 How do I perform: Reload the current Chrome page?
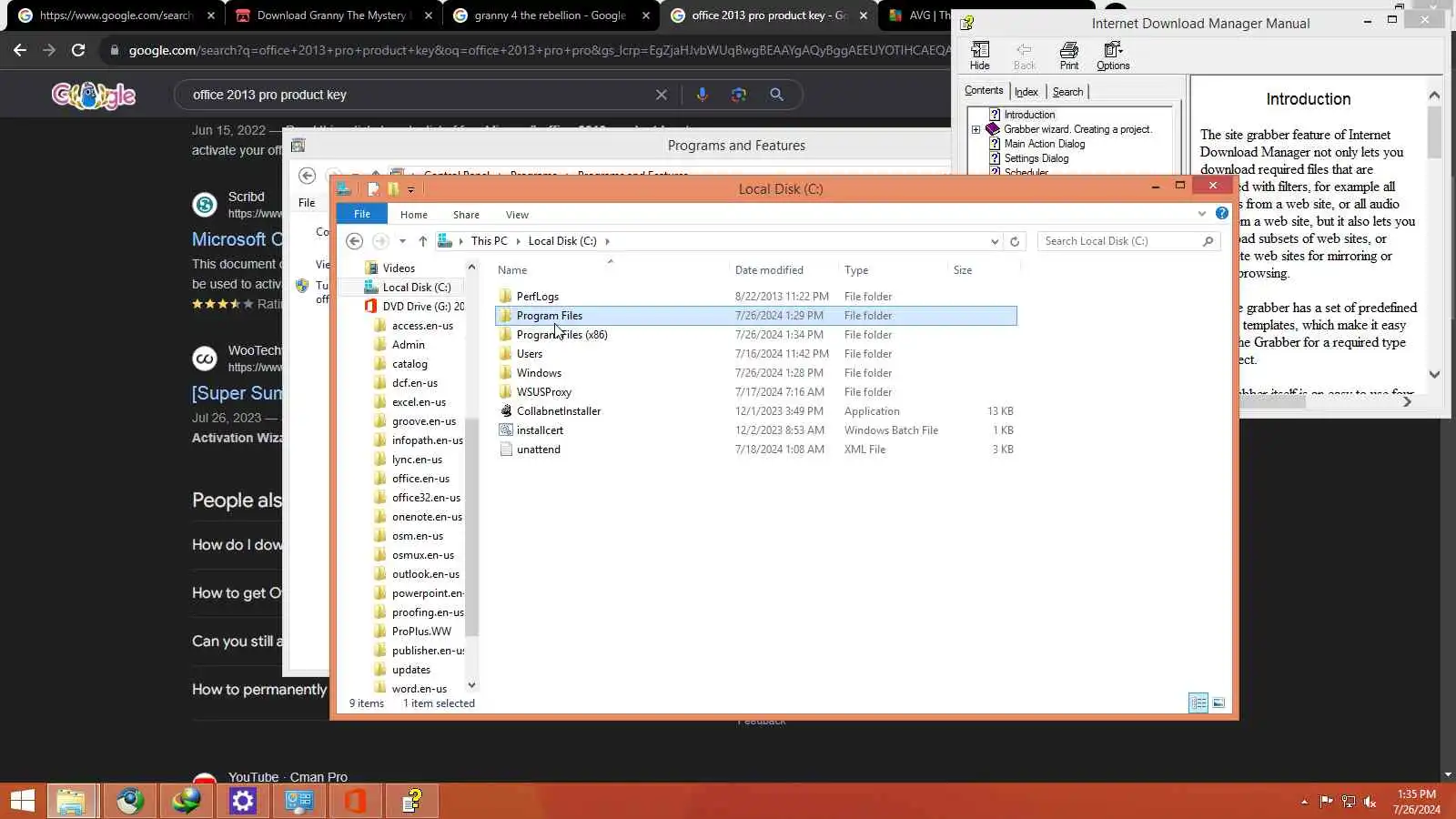click(x=78, y=50)
